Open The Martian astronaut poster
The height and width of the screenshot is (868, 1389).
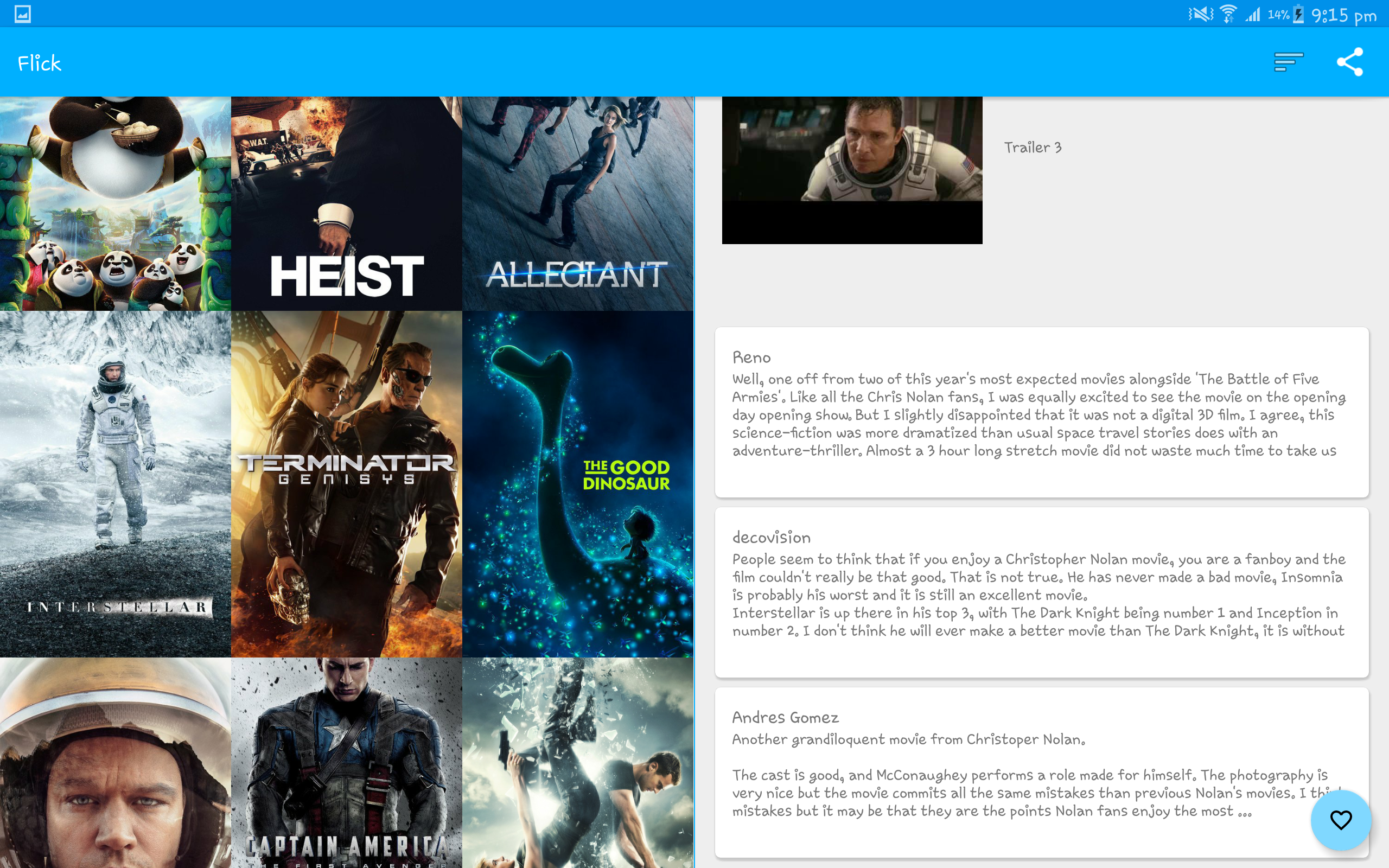pyautogui.click(x=115, y=762)
